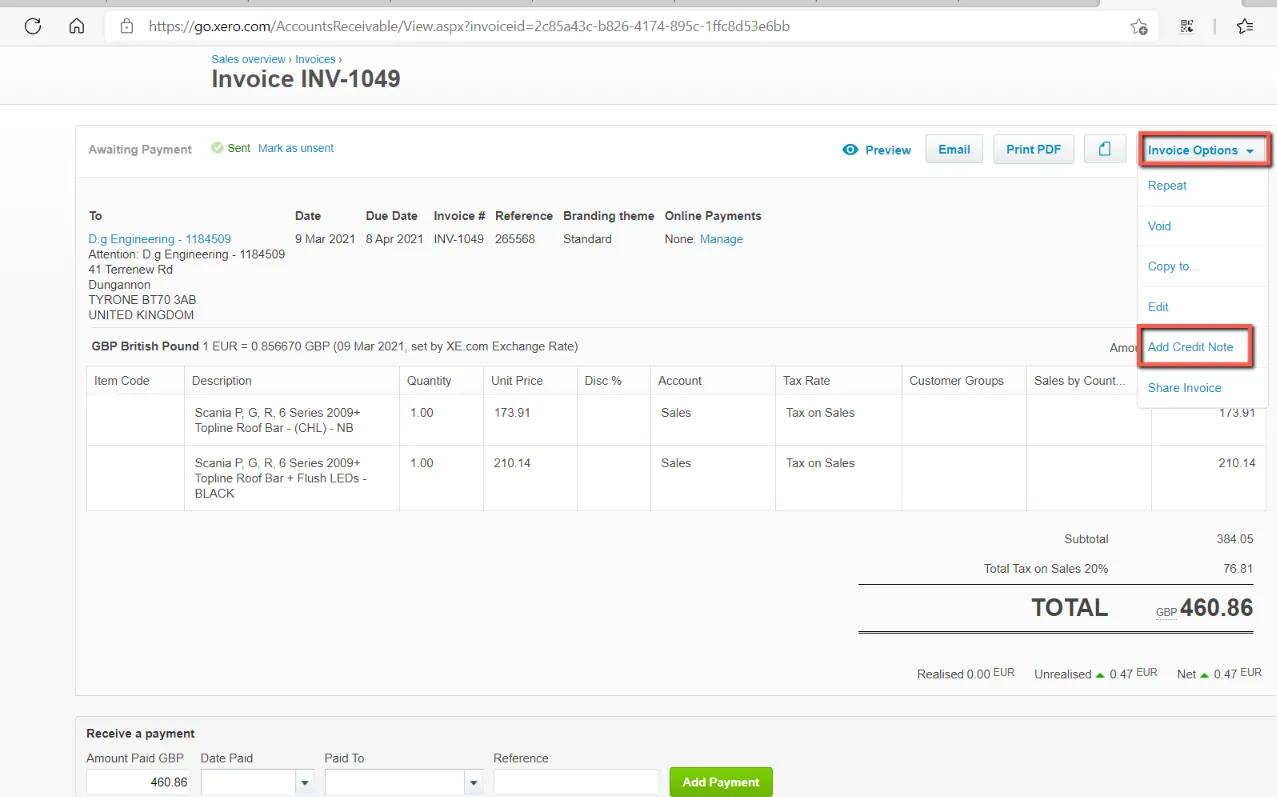Viewport: 1277px width, 797px height.
Task: Click the Topline Roof Bar - (CHL) - NB description
Action: (x=277, y=420)
